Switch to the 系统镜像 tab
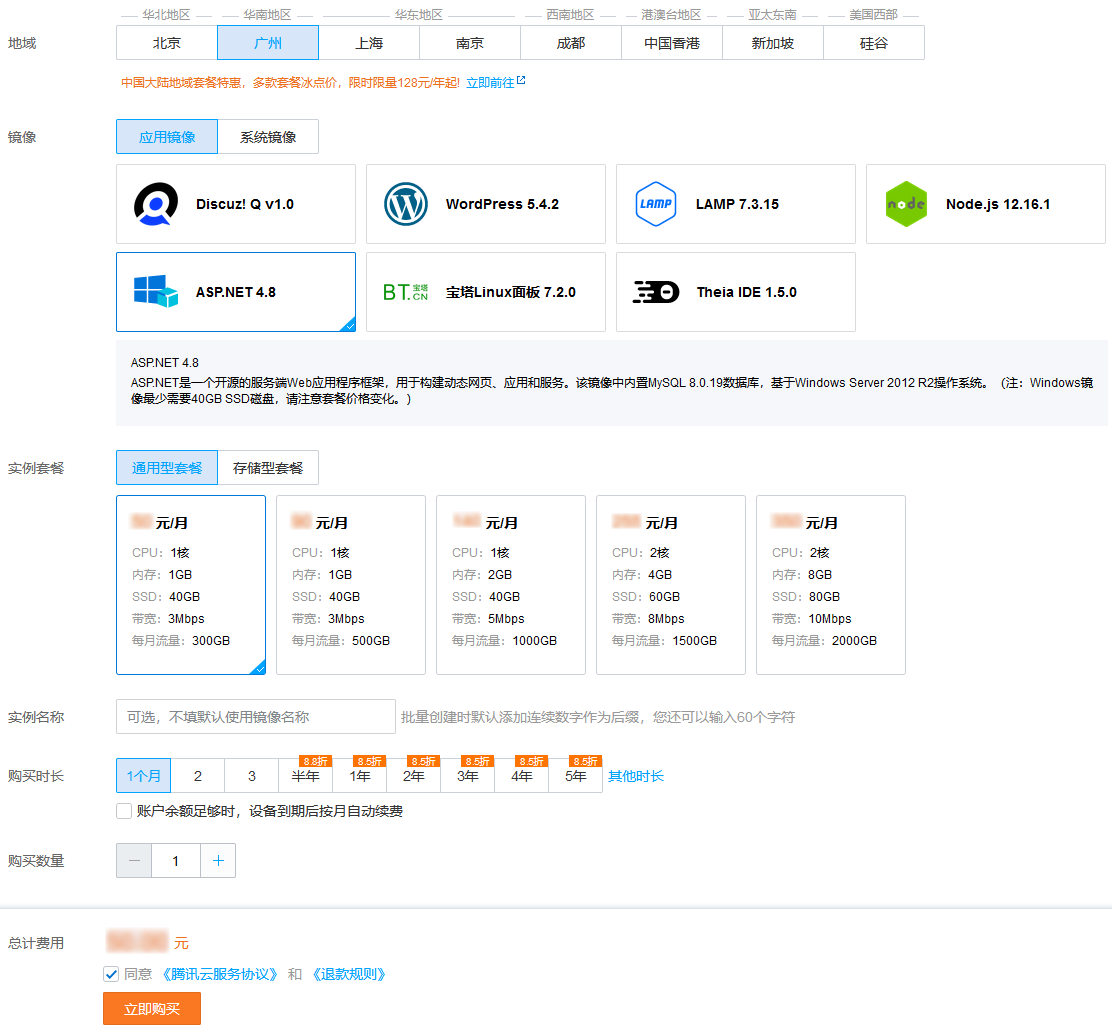The width and height of the screenshot is (1112, 1031). [x=268, y=136]
